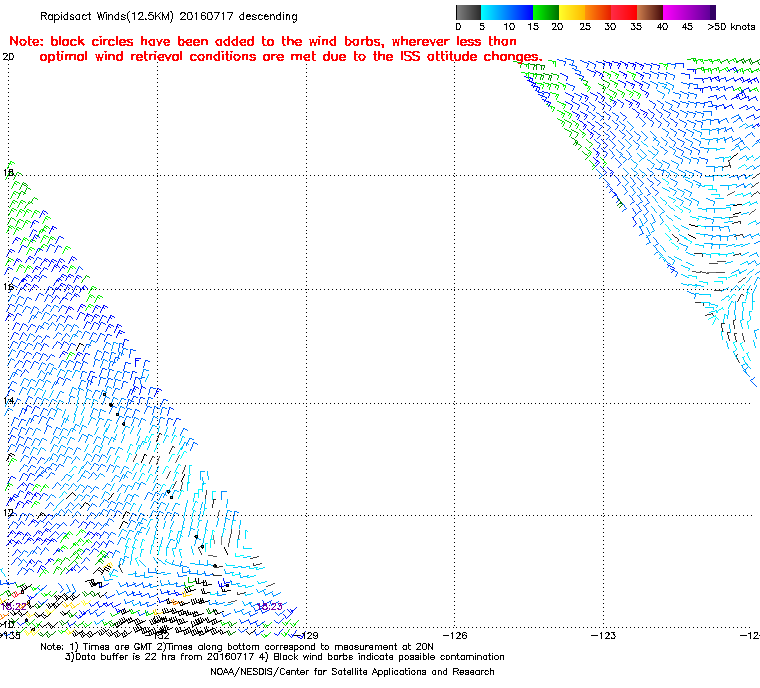Click the "0" legend scale label
The height and width of the screenshot is (688, 760).
coord(458,27)
